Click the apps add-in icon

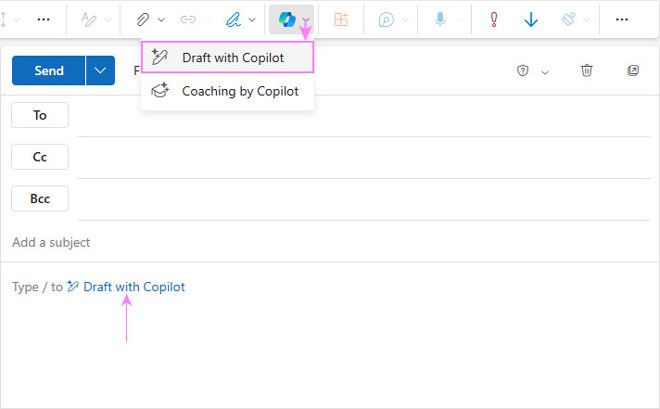pyautogui.click(x=341, y=19)
